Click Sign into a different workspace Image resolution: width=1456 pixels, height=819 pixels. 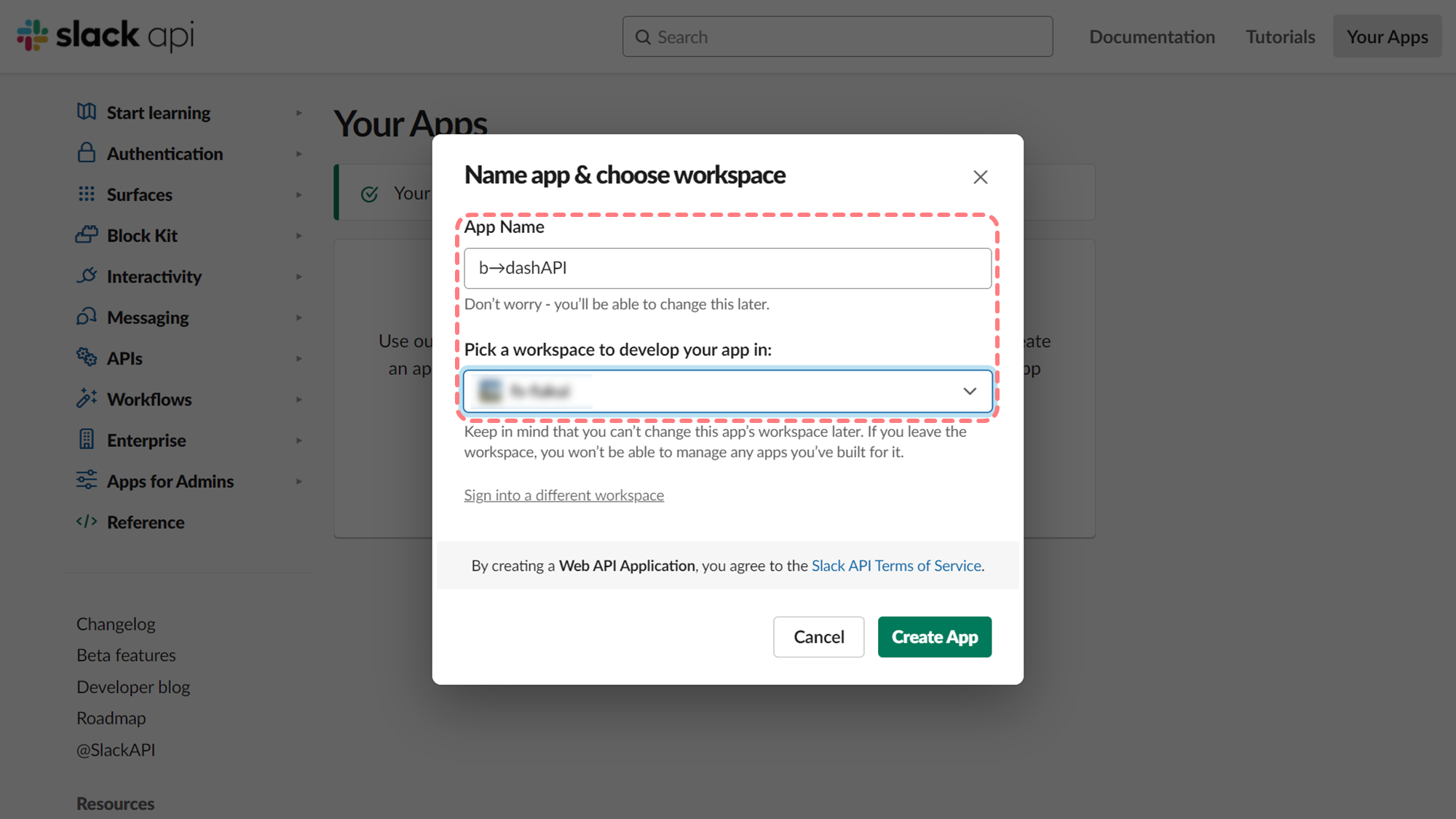(564, 495)
